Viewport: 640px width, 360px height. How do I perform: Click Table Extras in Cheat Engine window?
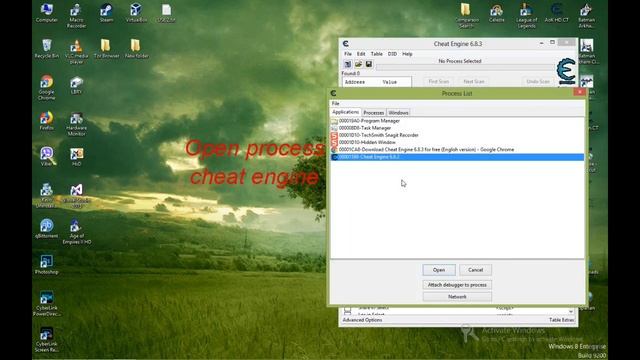tap(562, 320)
